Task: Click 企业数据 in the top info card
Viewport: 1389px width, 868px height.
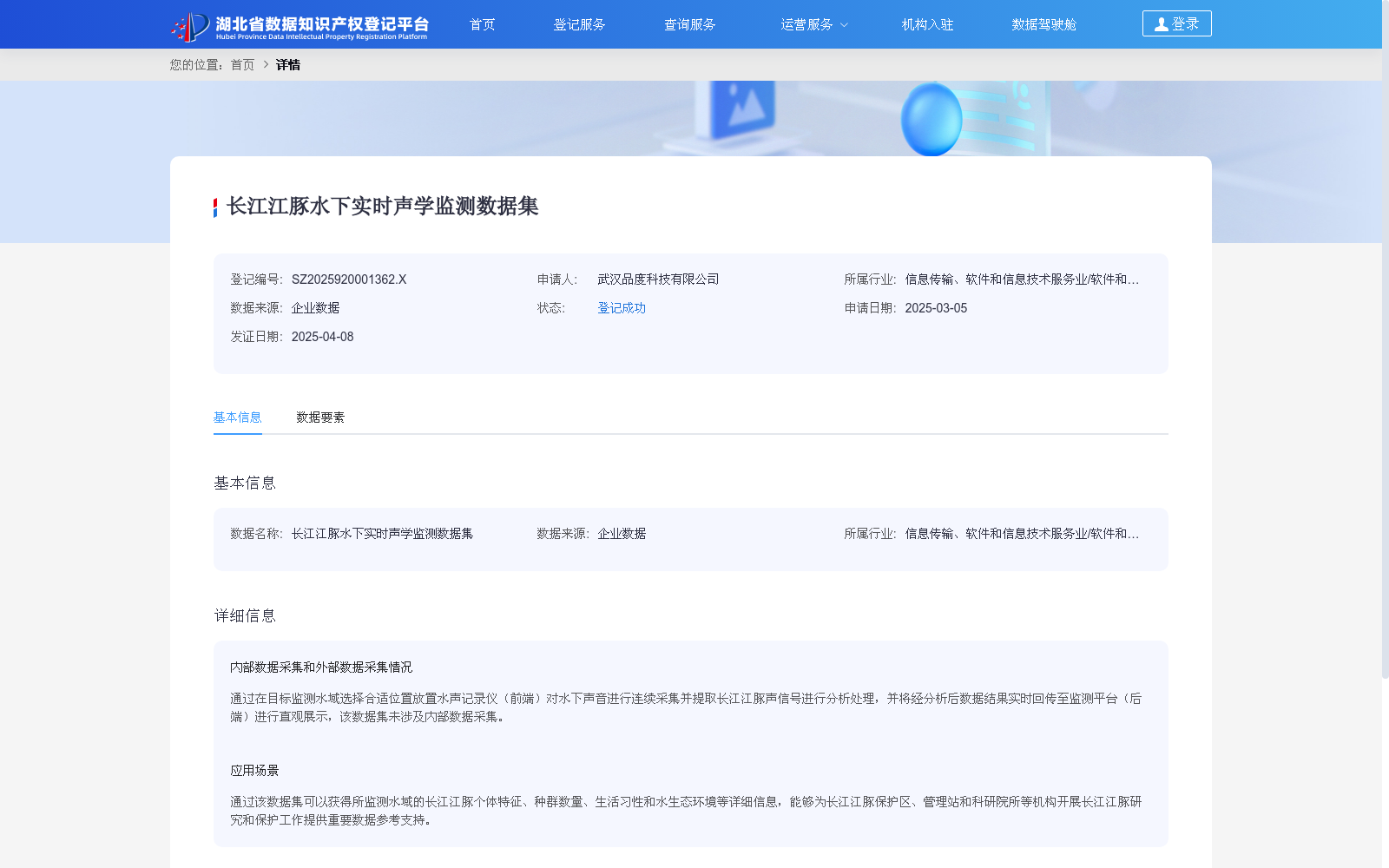Action: (x=315, y=308)
